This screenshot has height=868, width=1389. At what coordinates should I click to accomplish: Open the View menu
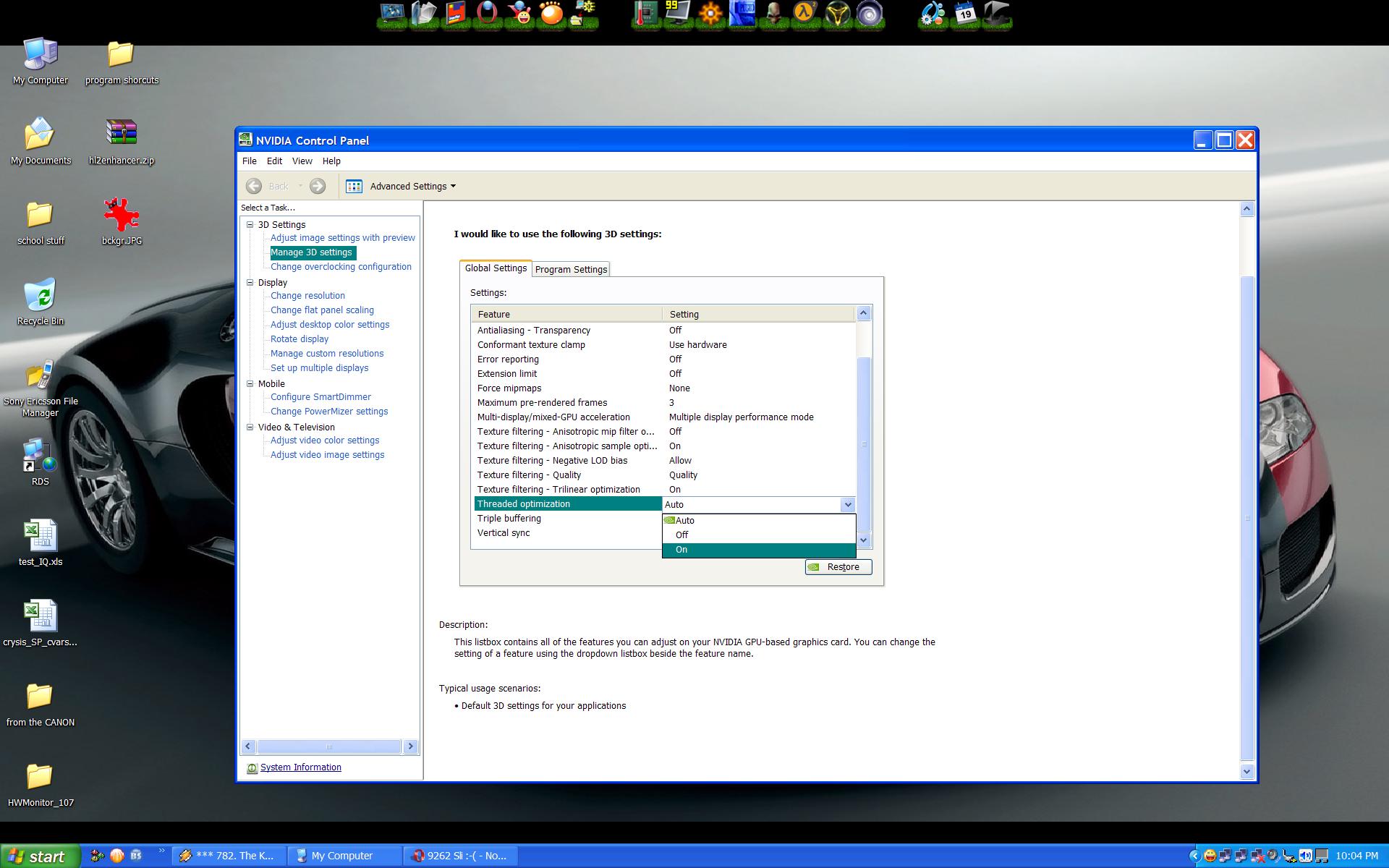coord(302,161)
